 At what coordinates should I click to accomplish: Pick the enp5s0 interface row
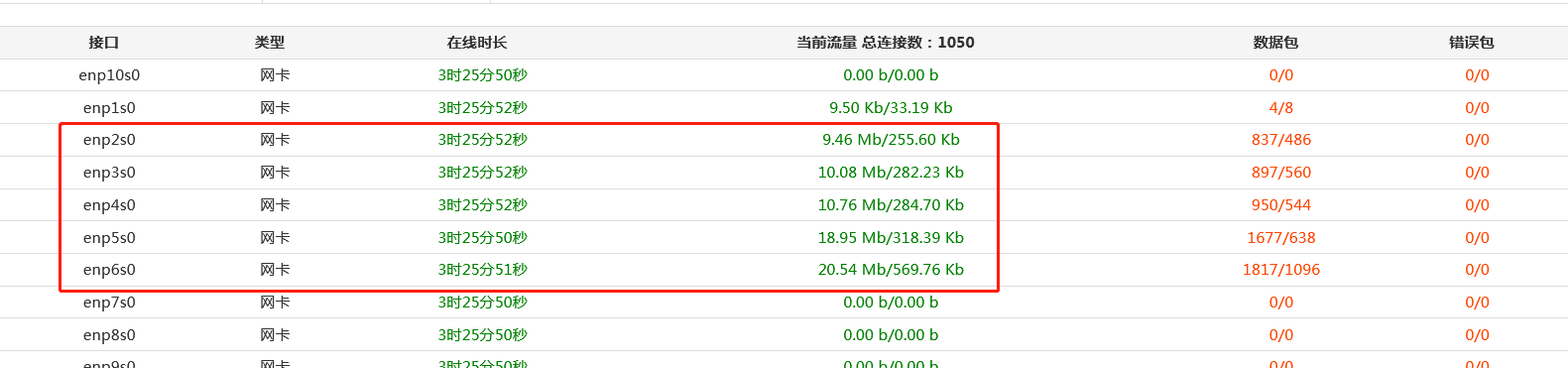(x=784, y=238)
